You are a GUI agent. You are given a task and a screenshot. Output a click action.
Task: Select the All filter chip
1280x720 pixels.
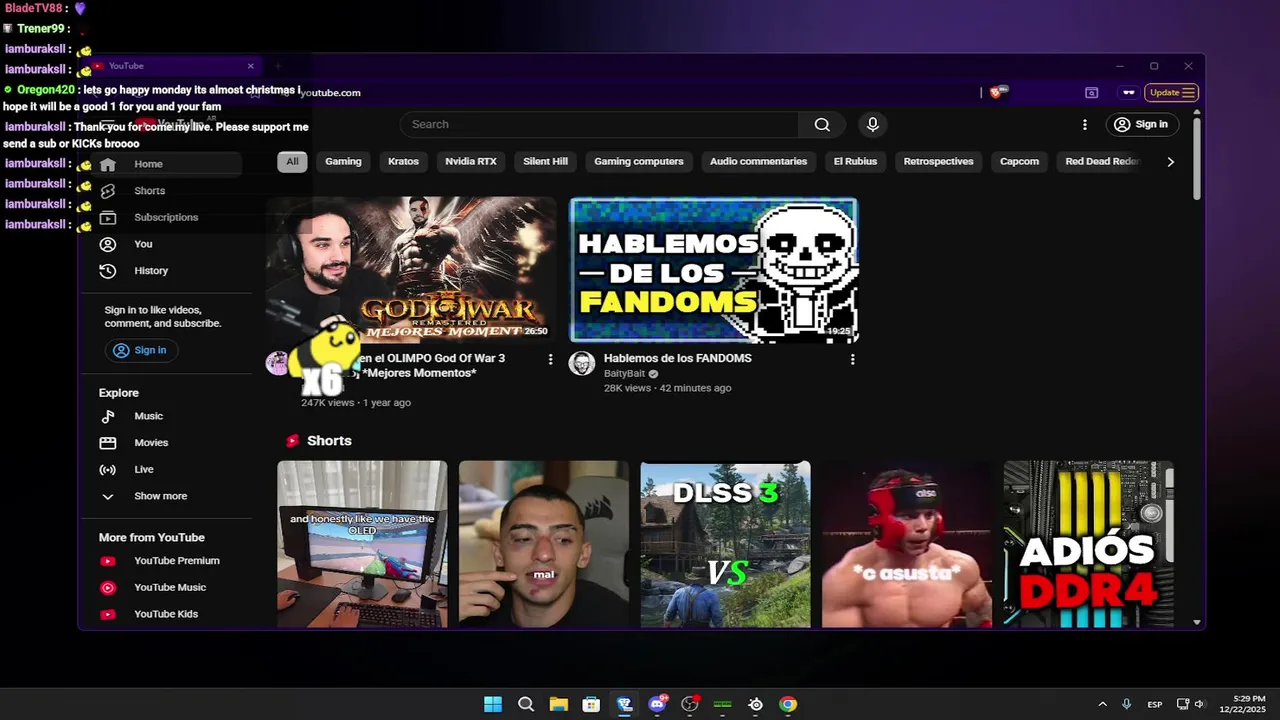pos(292,161)
